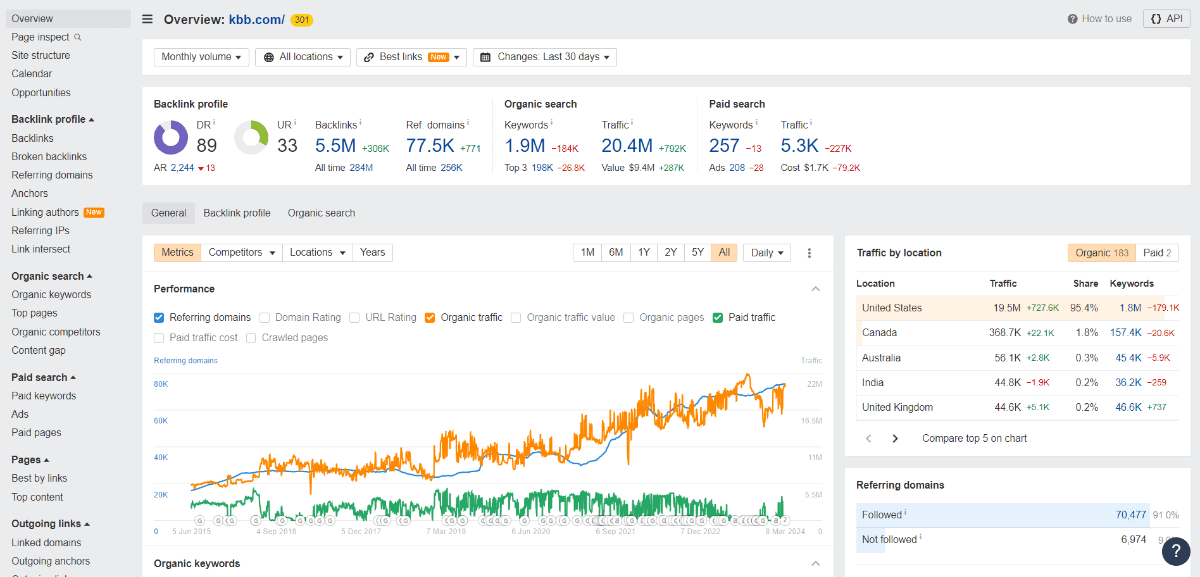This screenshot has height=577, width=1200.
Task: Open the All locations dropdown
Action: click(x=303, y=57)
